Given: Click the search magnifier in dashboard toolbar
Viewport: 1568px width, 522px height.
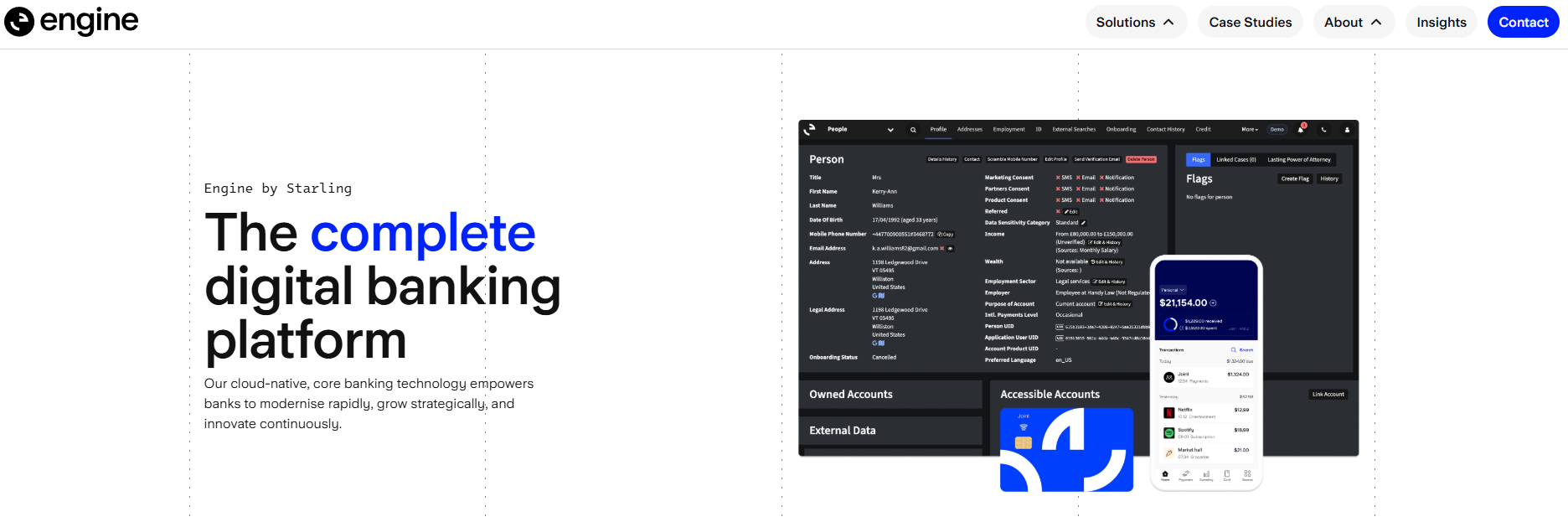Looking at the screenshot, I should 913,130.
